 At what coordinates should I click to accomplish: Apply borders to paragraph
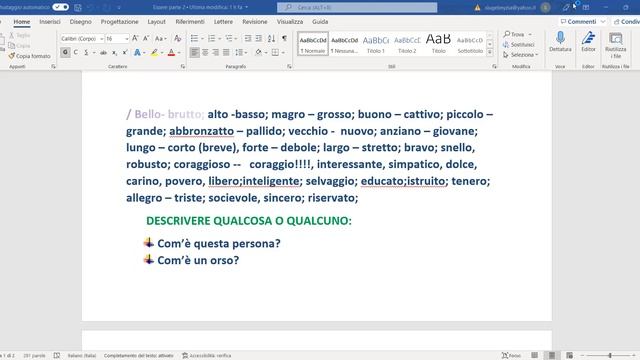click(x=276, y=52)
